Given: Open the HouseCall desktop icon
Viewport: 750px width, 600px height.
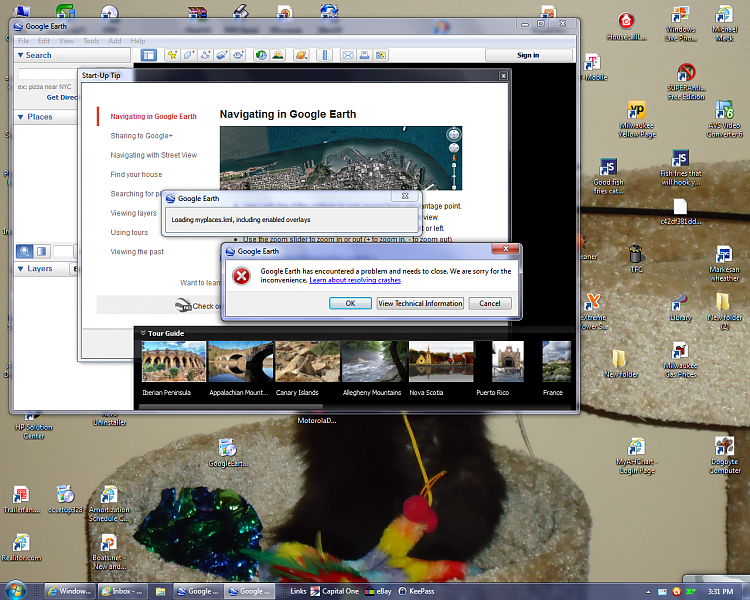Looking at the screenshot, I should click(626, 26).
